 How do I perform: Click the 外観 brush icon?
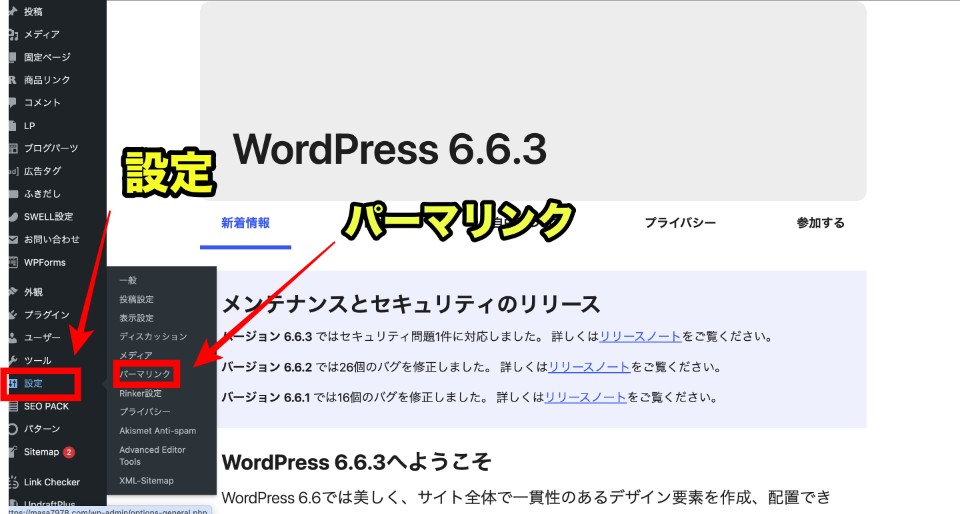coord(13,292)
